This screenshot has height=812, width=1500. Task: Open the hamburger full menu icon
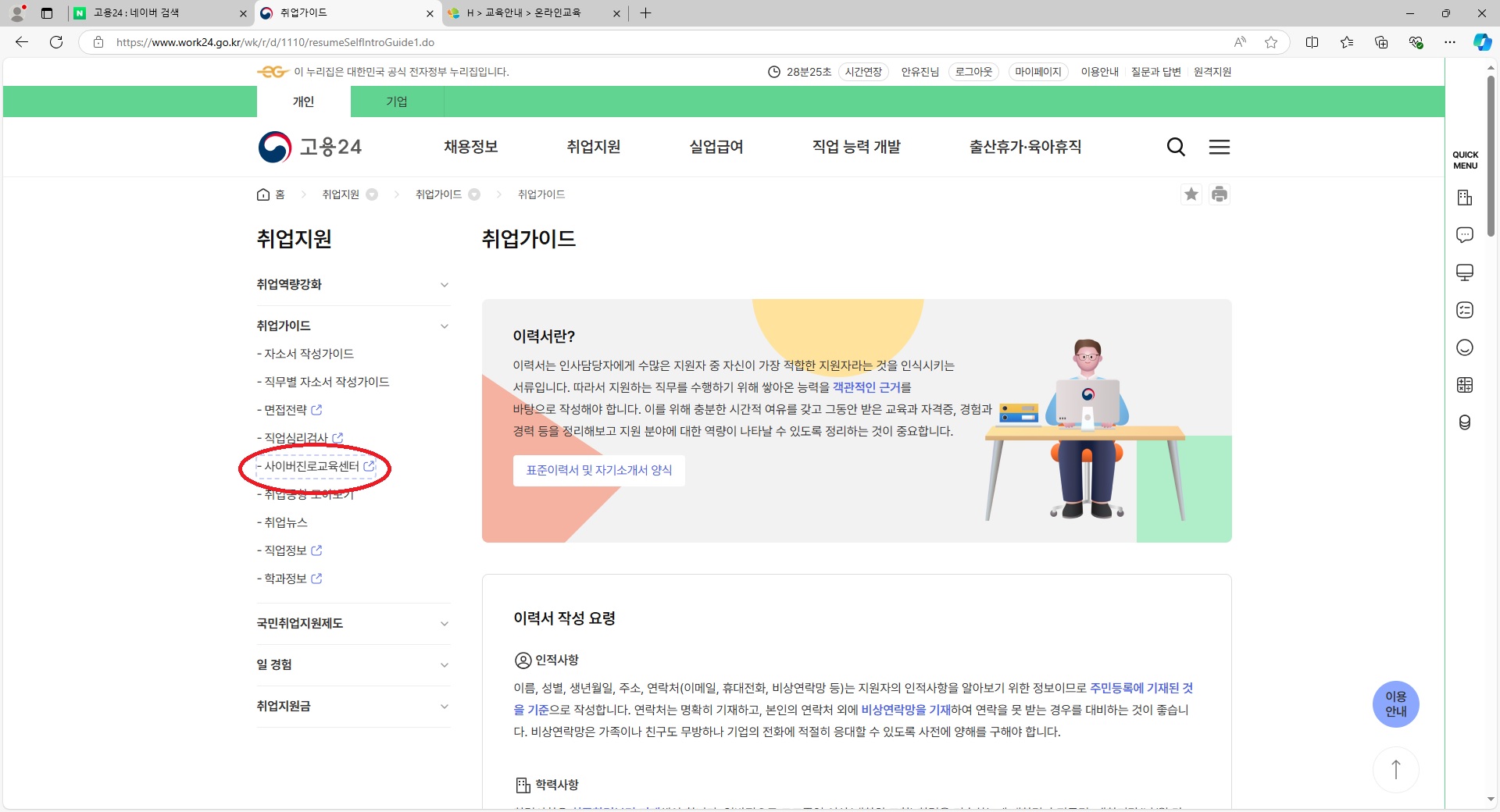coord(1220,147)
